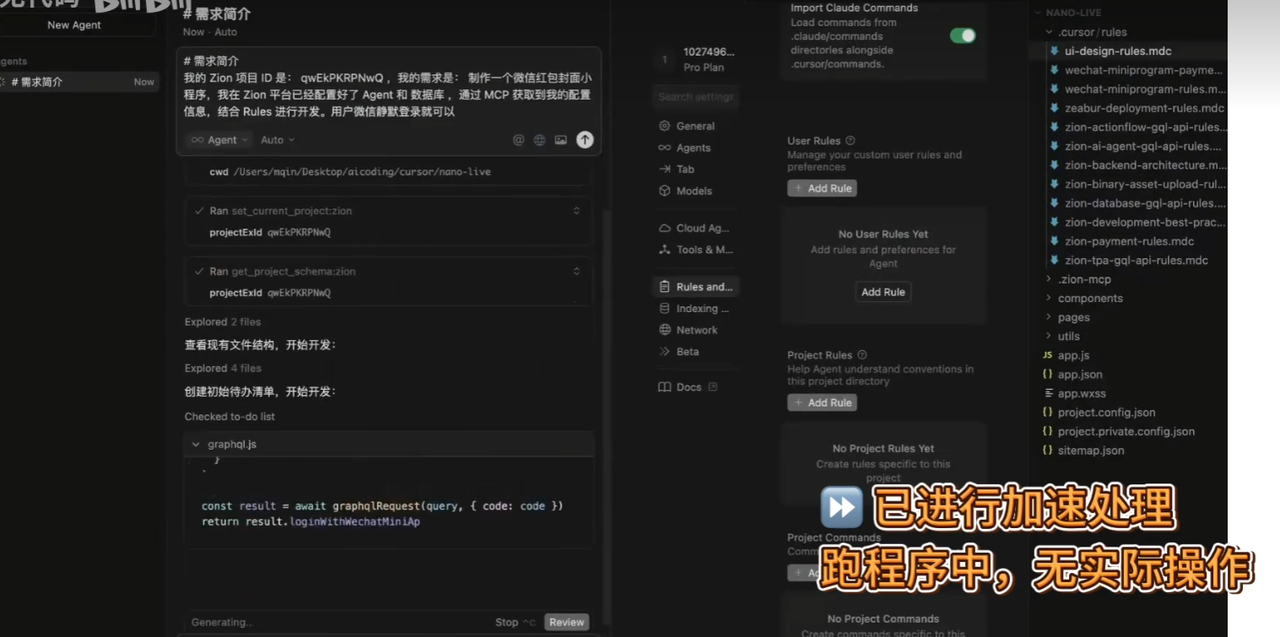Click the User Rules info icon

click(x=850, y=141)
